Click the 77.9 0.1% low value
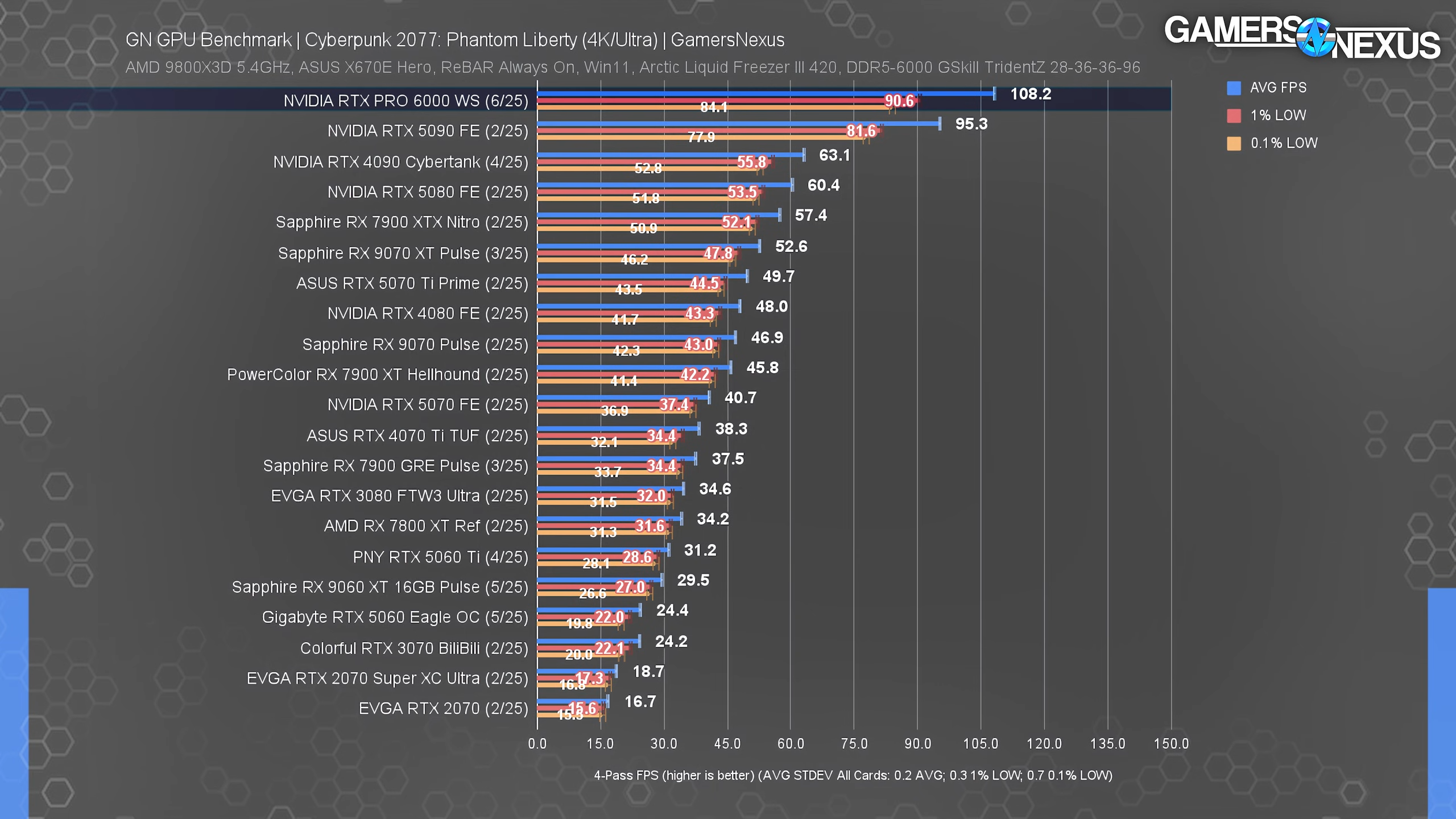Image resolution: width=1456 pixels, height=819 pixels. coord(701,137)
